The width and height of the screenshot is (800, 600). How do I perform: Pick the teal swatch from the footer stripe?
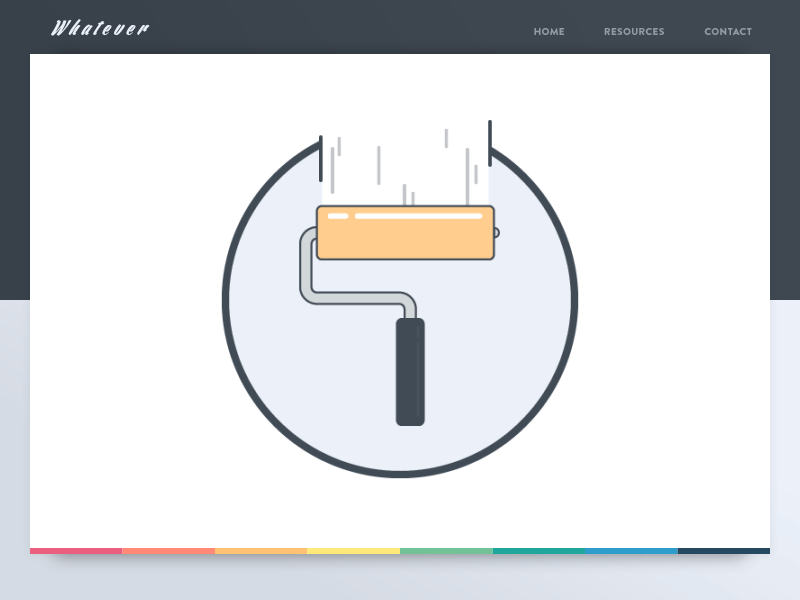tap(540, 550)
